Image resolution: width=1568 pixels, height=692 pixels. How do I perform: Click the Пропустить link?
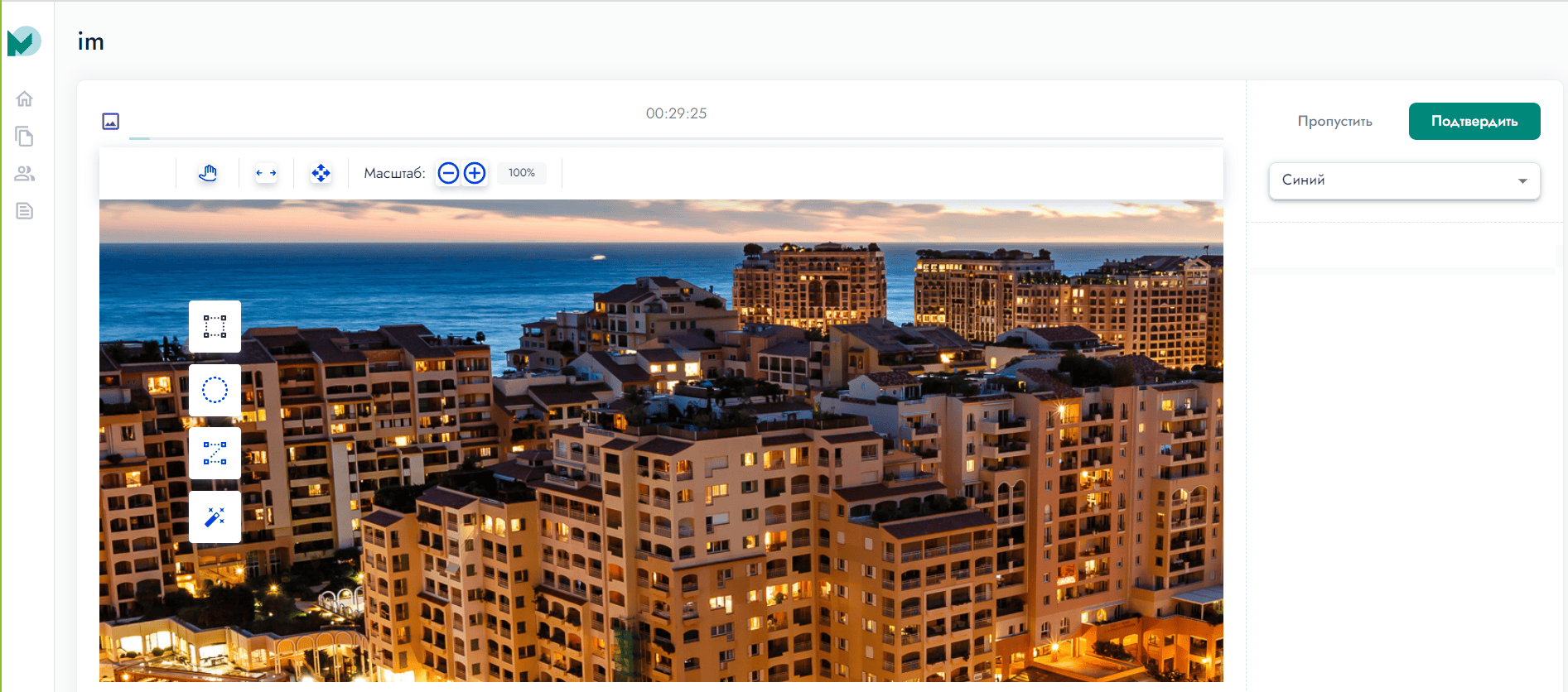(x=1334, y=121)
